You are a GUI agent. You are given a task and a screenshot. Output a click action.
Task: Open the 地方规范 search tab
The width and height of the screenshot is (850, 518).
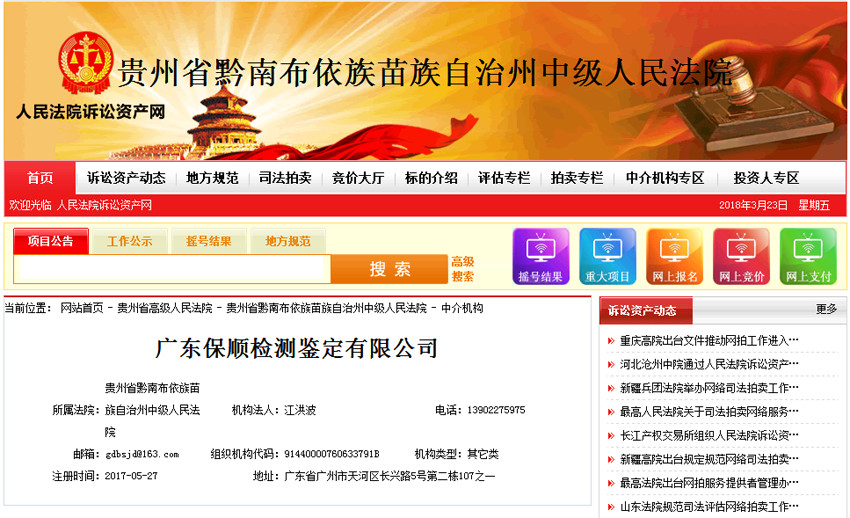[287, 241]
